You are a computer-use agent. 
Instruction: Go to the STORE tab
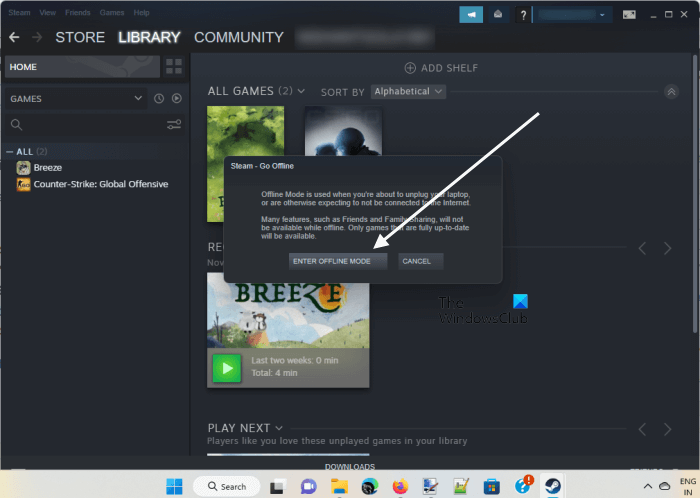point(80,37)
